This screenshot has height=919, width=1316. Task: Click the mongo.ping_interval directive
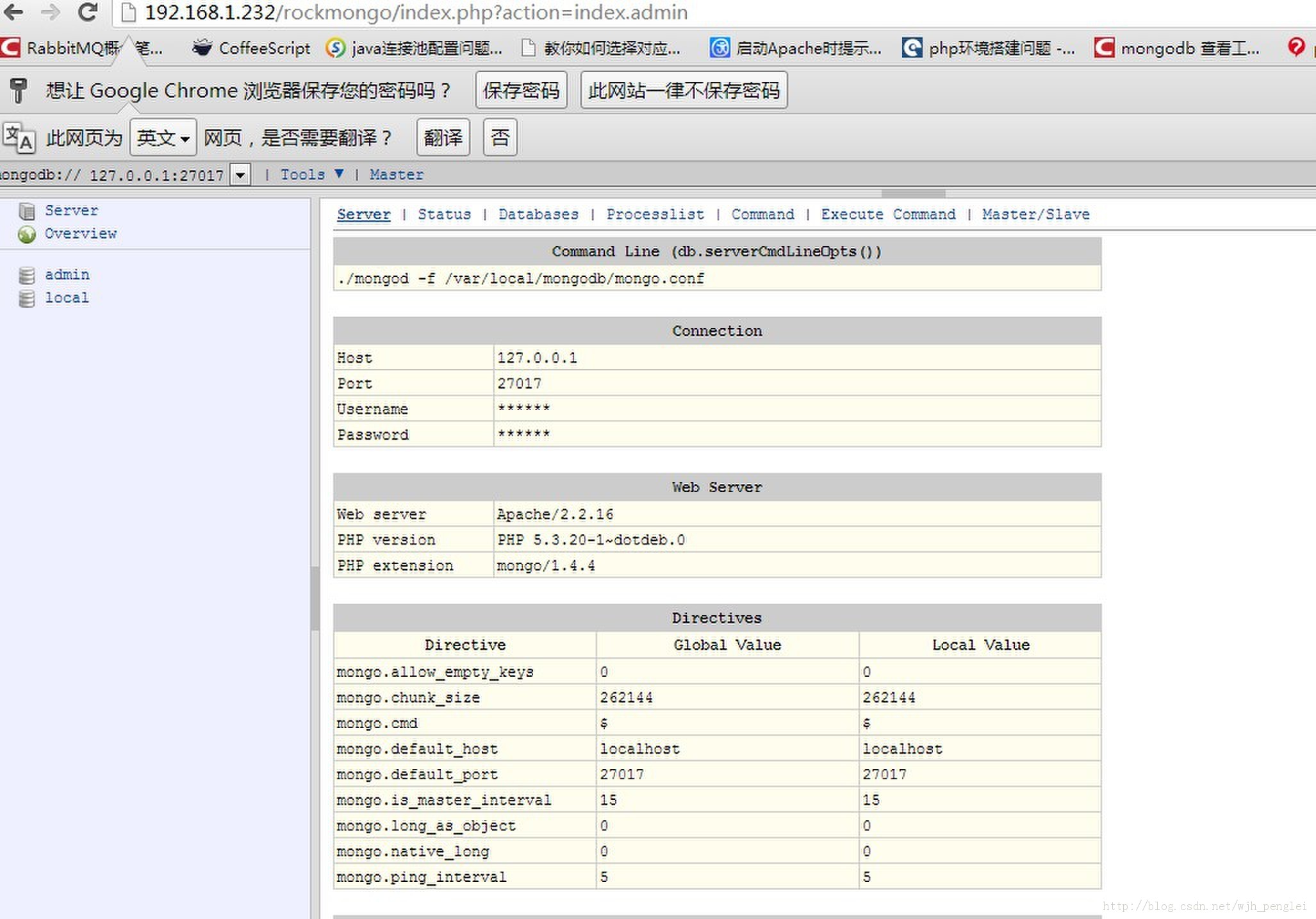[x=421, y=877]
